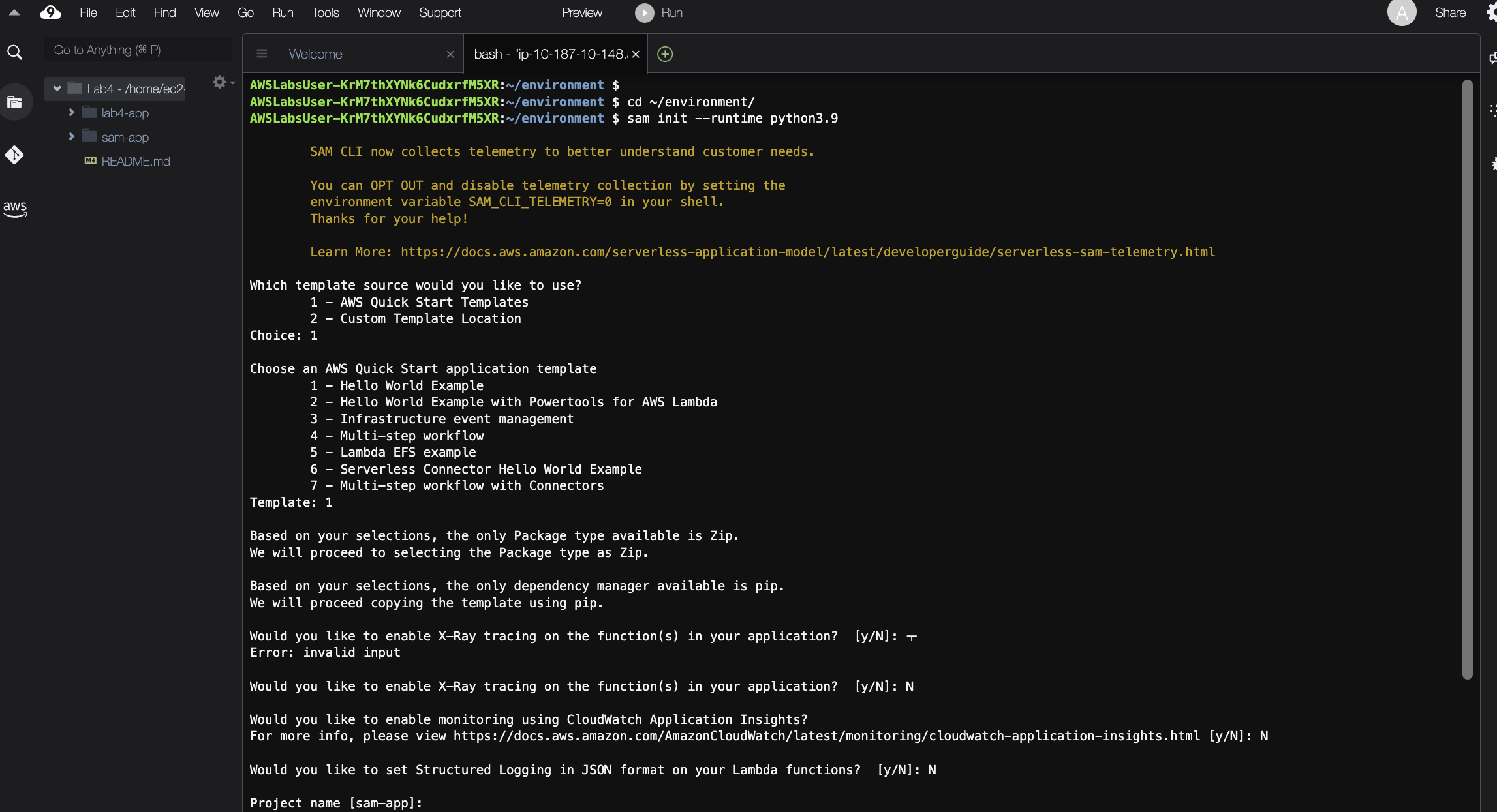
Task: Click the 'Custom Template Location' option text
Action: pyautogui.click(x=431, y=318)
